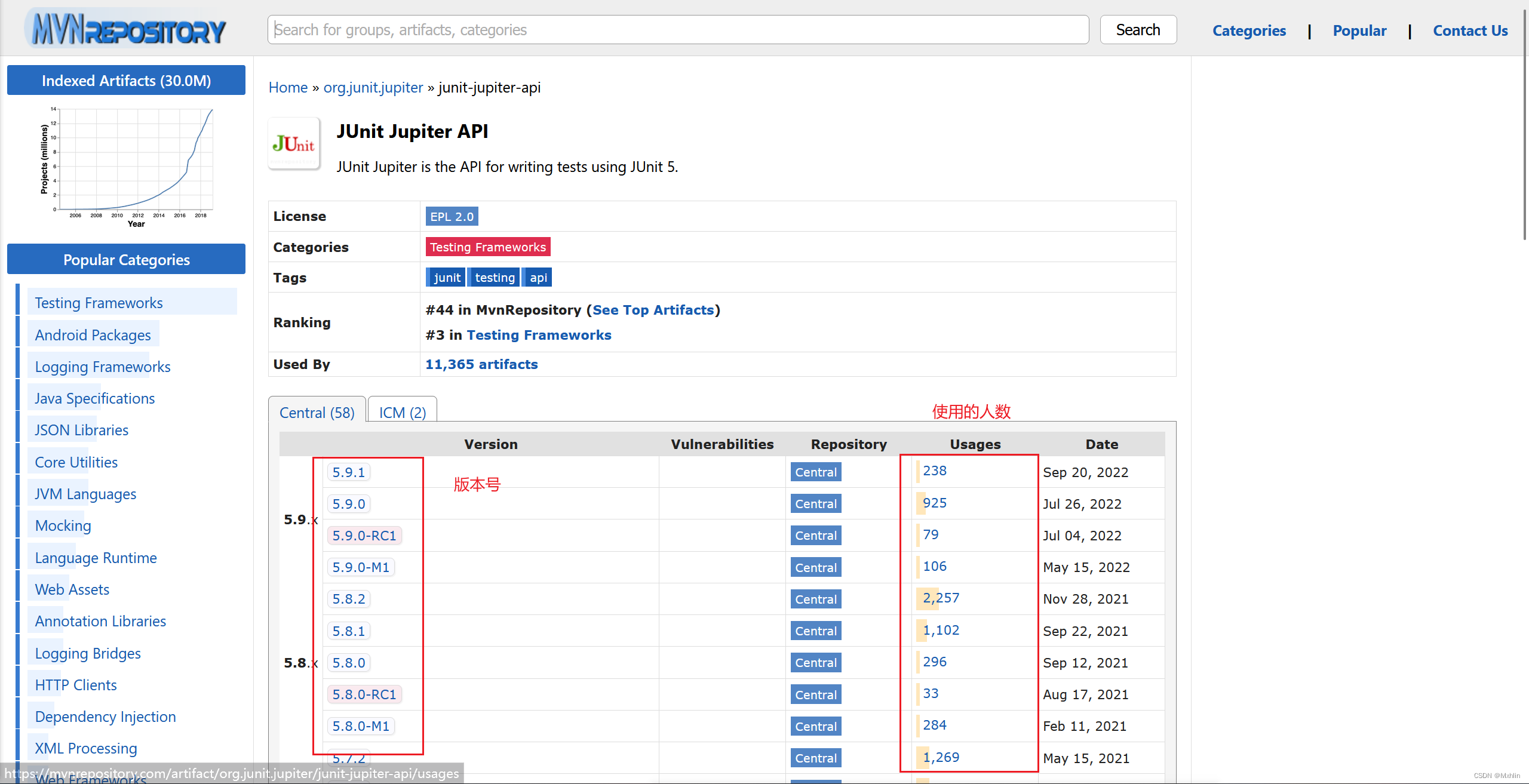Viewport: 1529px width, 784px height.
Task: Open the 106 usages link
Action: [x=935, y=566]
